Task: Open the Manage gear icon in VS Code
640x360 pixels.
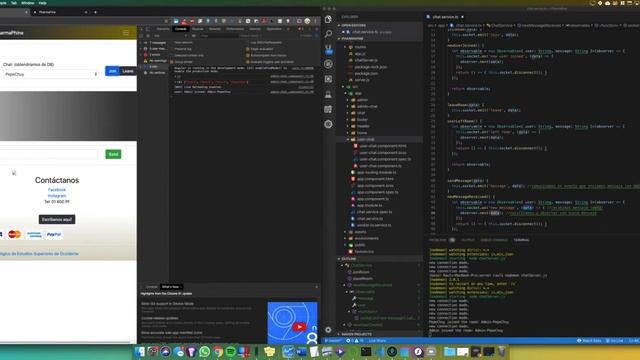Action: click(x=328, y=329)
